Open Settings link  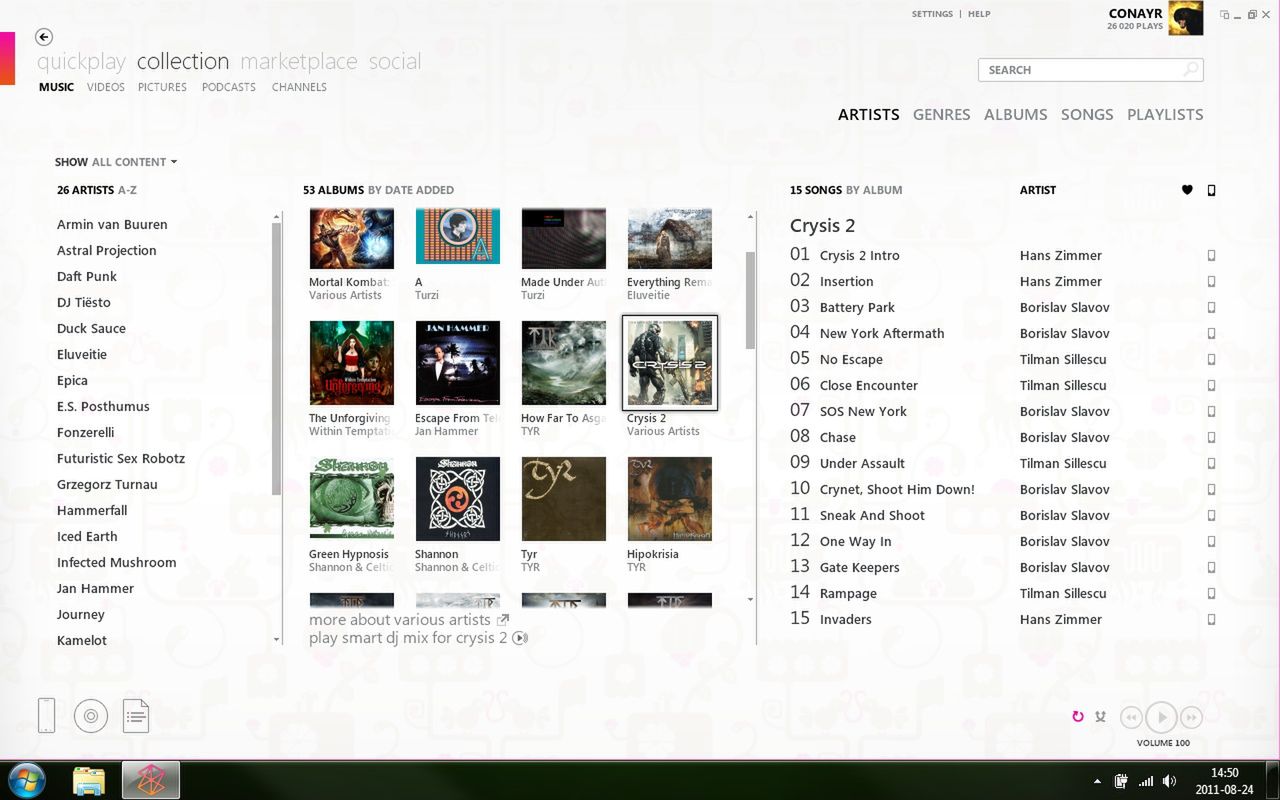click(932, 14)
